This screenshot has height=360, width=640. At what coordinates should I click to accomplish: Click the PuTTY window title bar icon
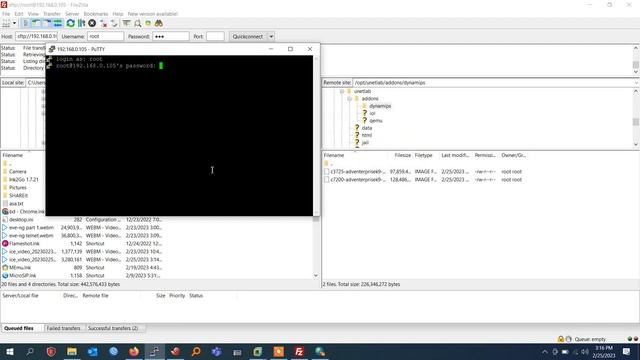[x=52, y=49]
